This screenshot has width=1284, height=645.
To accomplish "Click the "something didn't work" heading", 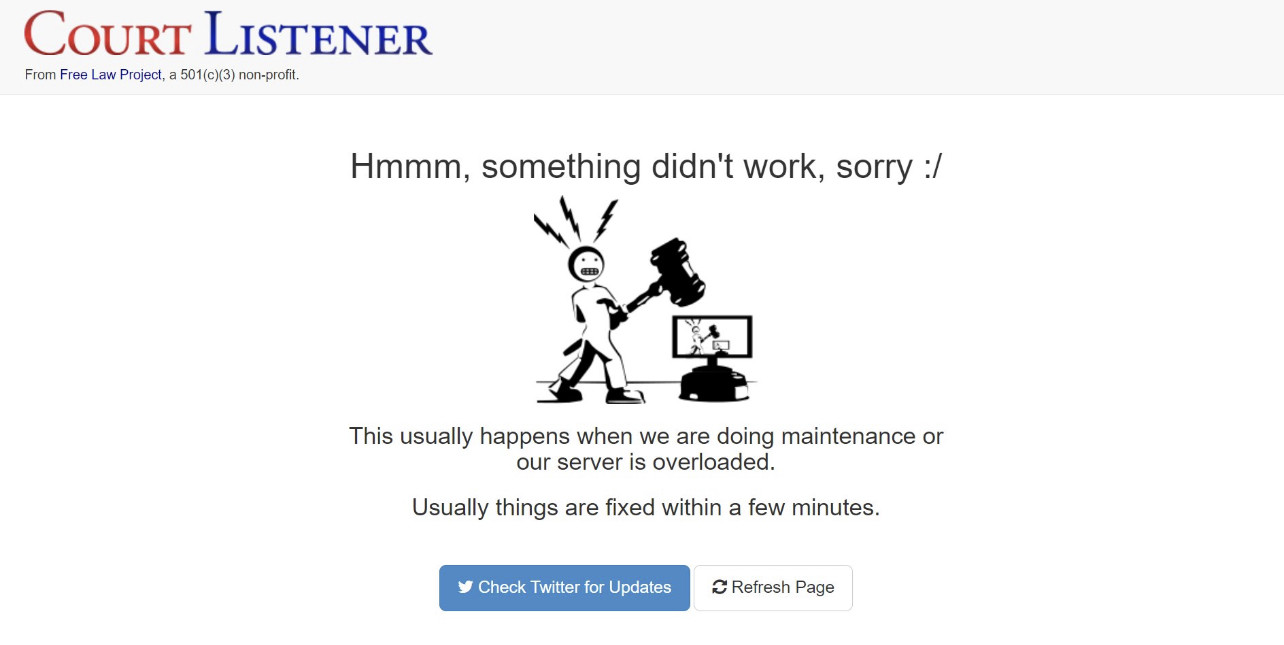I will point(645,166).
